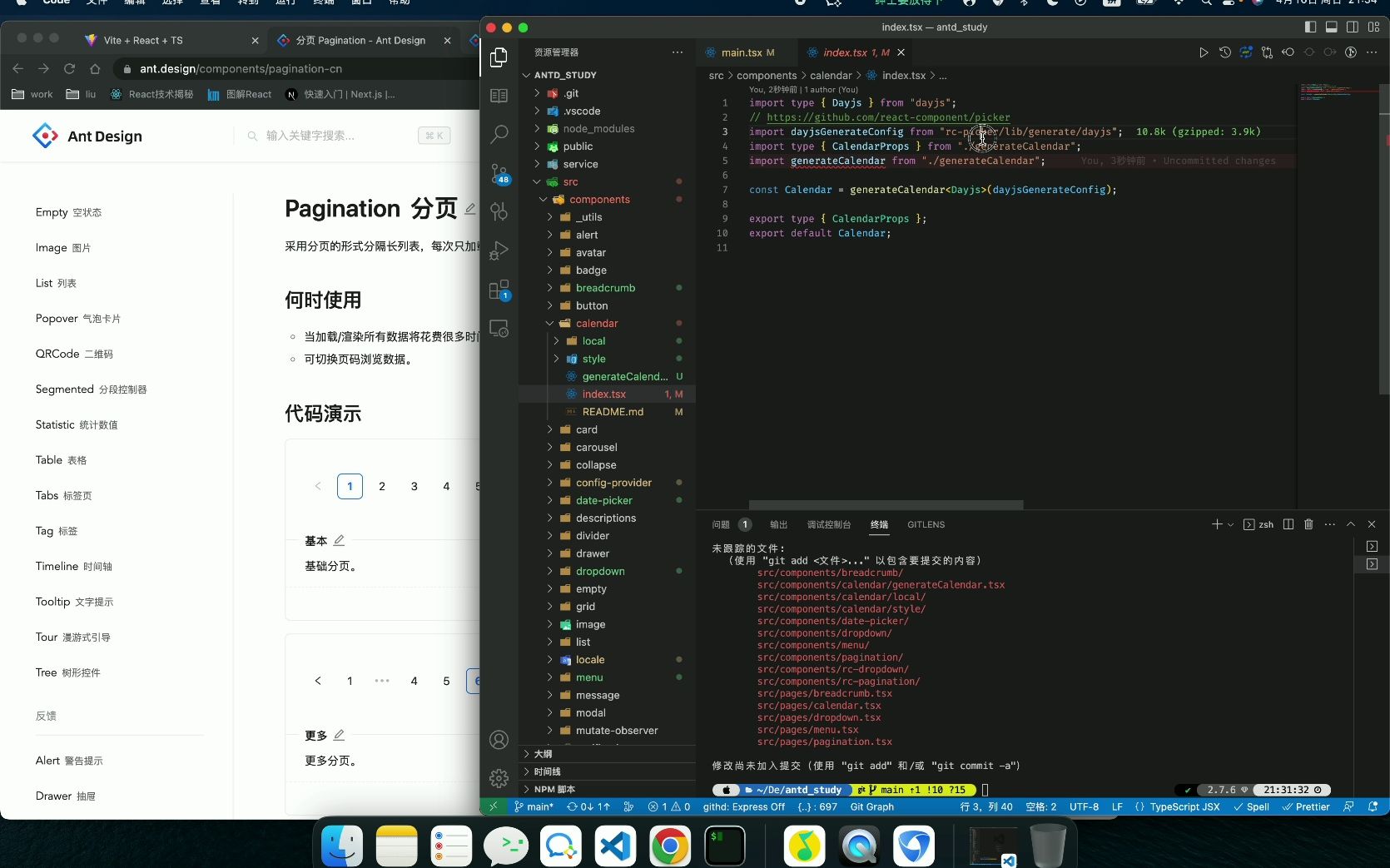The width and height of the screenshot is (1390, 868).
Task: Open file history with the clock icon
Action: pyautogui.click(x=1225, y=52)
